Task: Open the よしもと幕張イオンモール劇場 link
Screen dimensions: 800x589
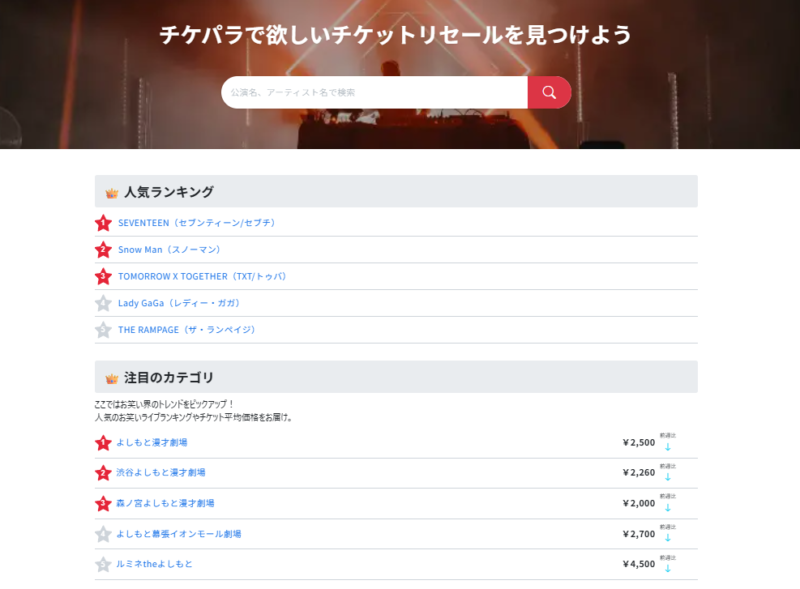Action: point(178,534)
